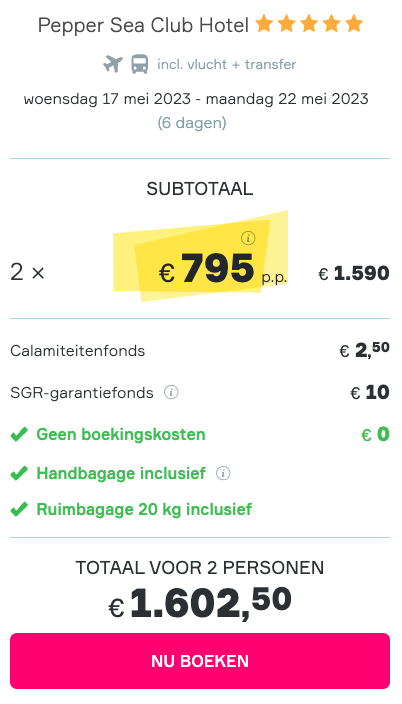
Task: Open the price info icon above 795
Action: (248, 238)
